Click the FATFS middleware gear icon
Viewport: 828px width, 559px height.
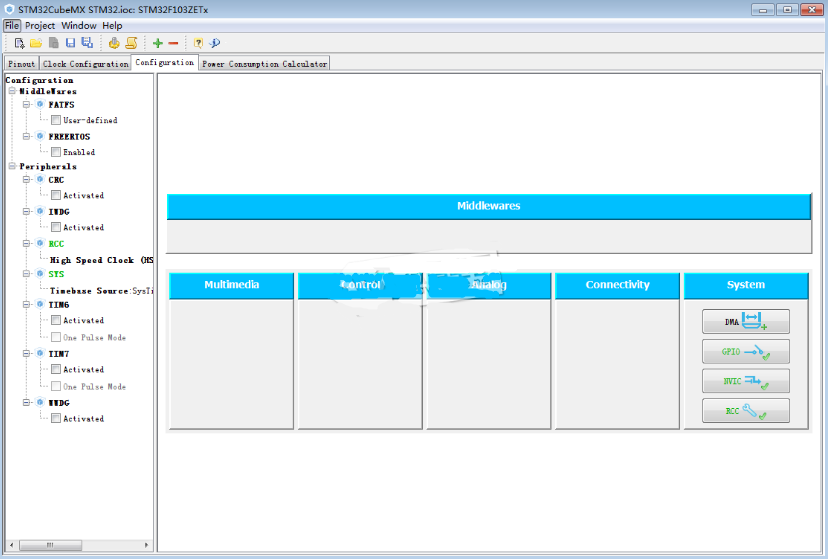click(40, 104)
